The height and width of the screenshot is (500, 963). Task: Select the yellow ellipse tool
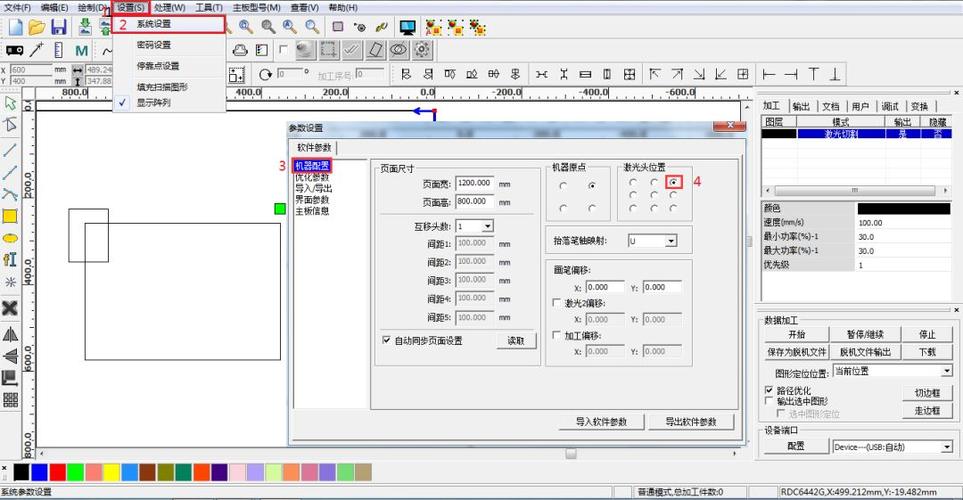pyautogui.click(x=10, y=238)
